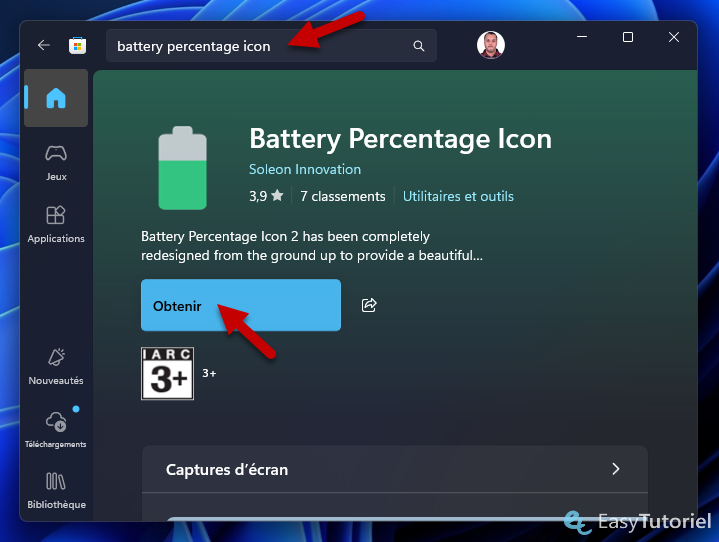Minimize the Store window
The width and height of the screenshot is (719, 542).
tap(582, 37)
